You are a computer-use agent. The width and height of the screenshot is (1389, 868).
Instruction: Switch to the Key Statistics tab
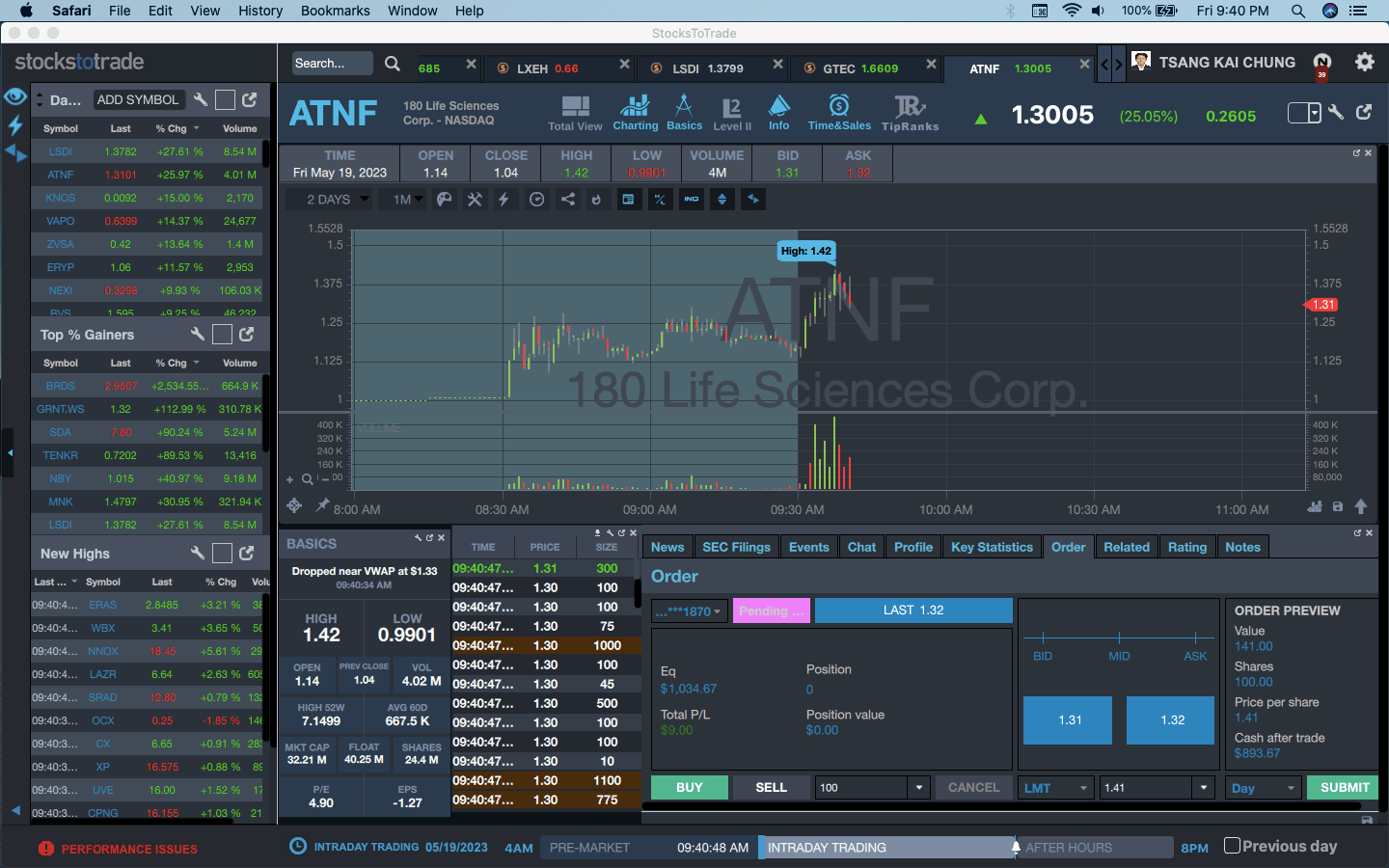tap(992, 547)
